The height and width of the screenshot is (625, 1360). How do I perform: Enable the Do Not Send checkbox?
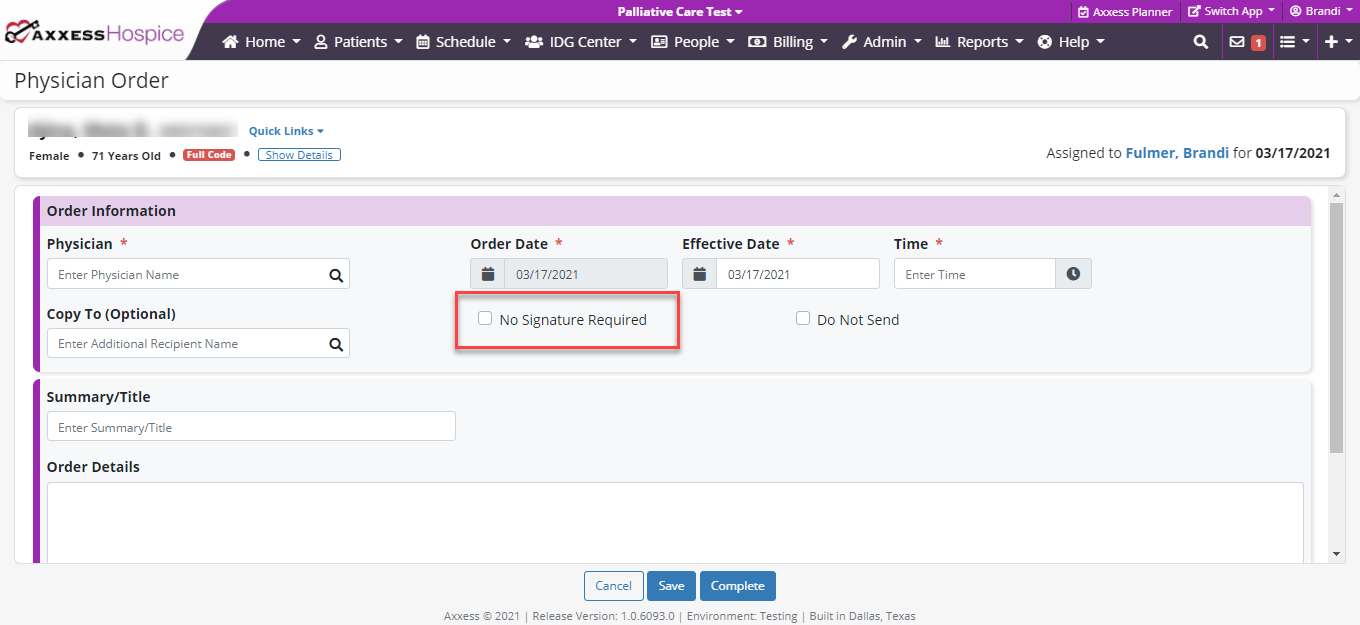tap(803, 319)
